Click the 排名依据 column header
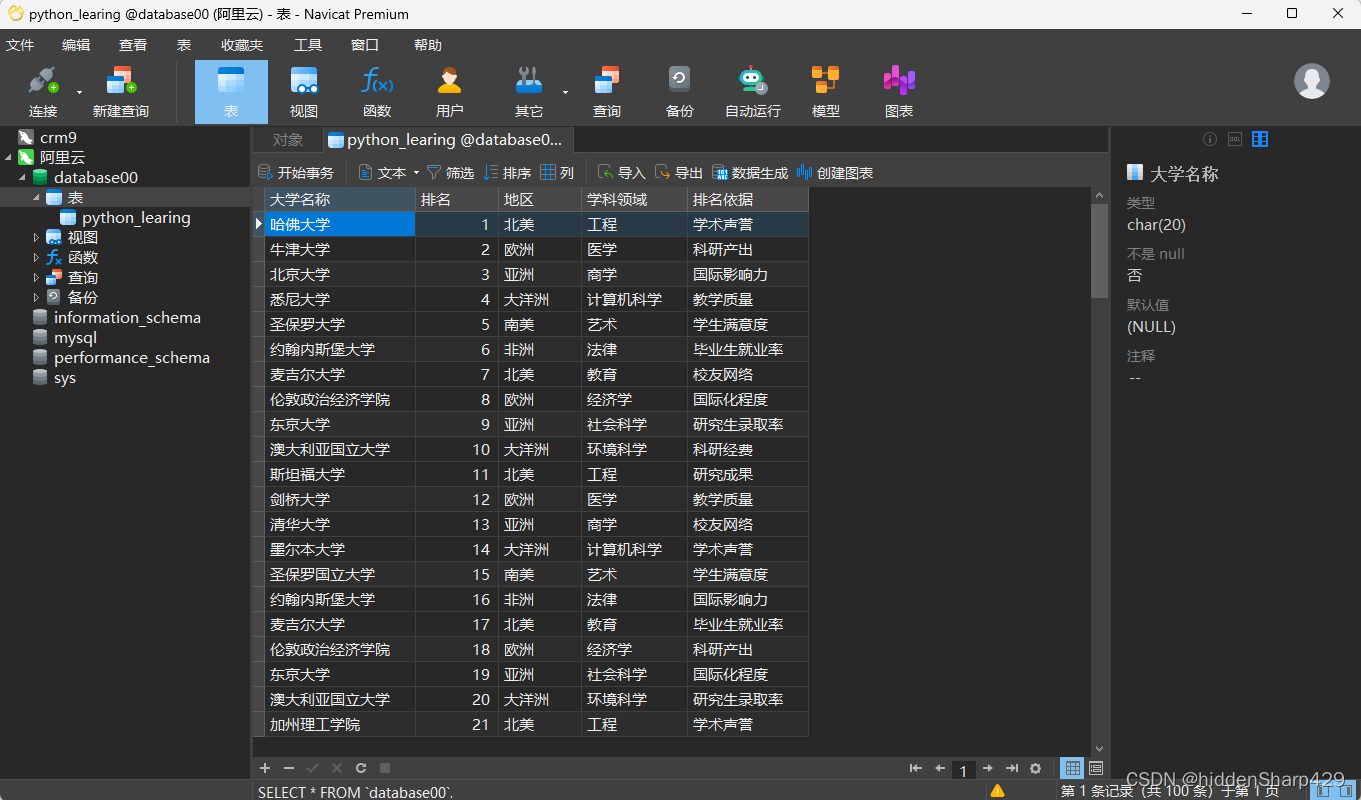The width and height of the screenshot is (1361, 800). tap(748, 200)
